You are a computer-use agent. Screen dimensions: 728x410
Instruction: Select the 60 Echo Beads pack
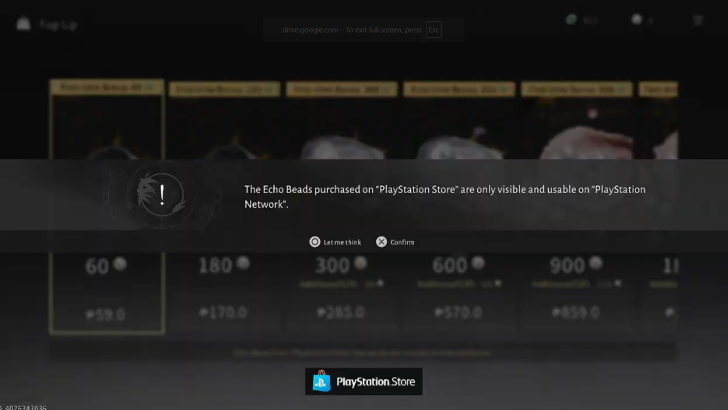click(107, 207)
